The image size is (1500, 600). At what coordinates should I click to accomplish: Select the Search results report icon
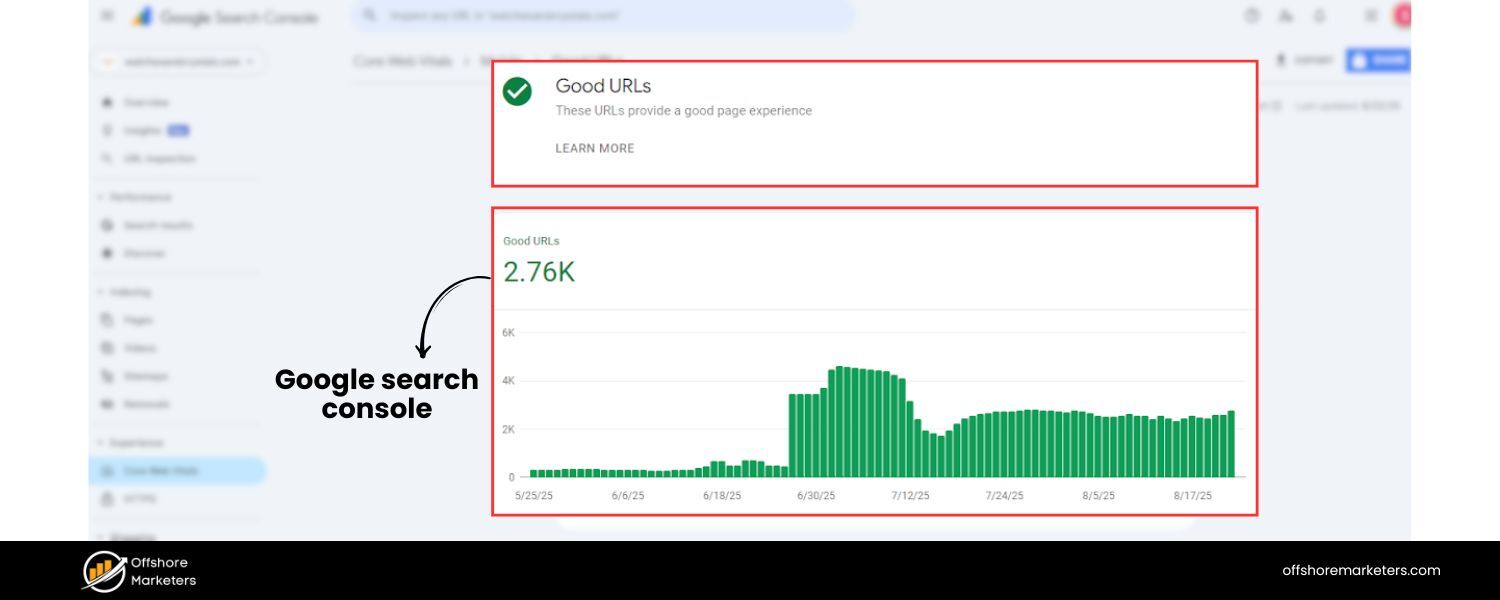[x=106, y=225]
